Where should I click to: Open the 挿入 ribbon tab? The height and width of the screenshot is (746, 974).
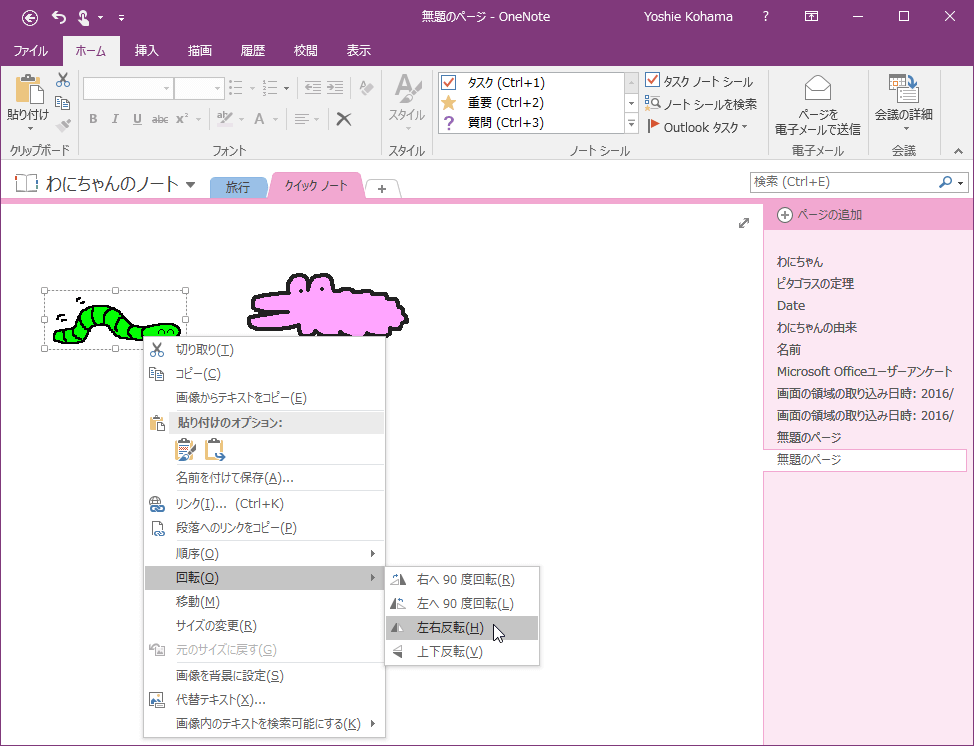coord(147,51)
